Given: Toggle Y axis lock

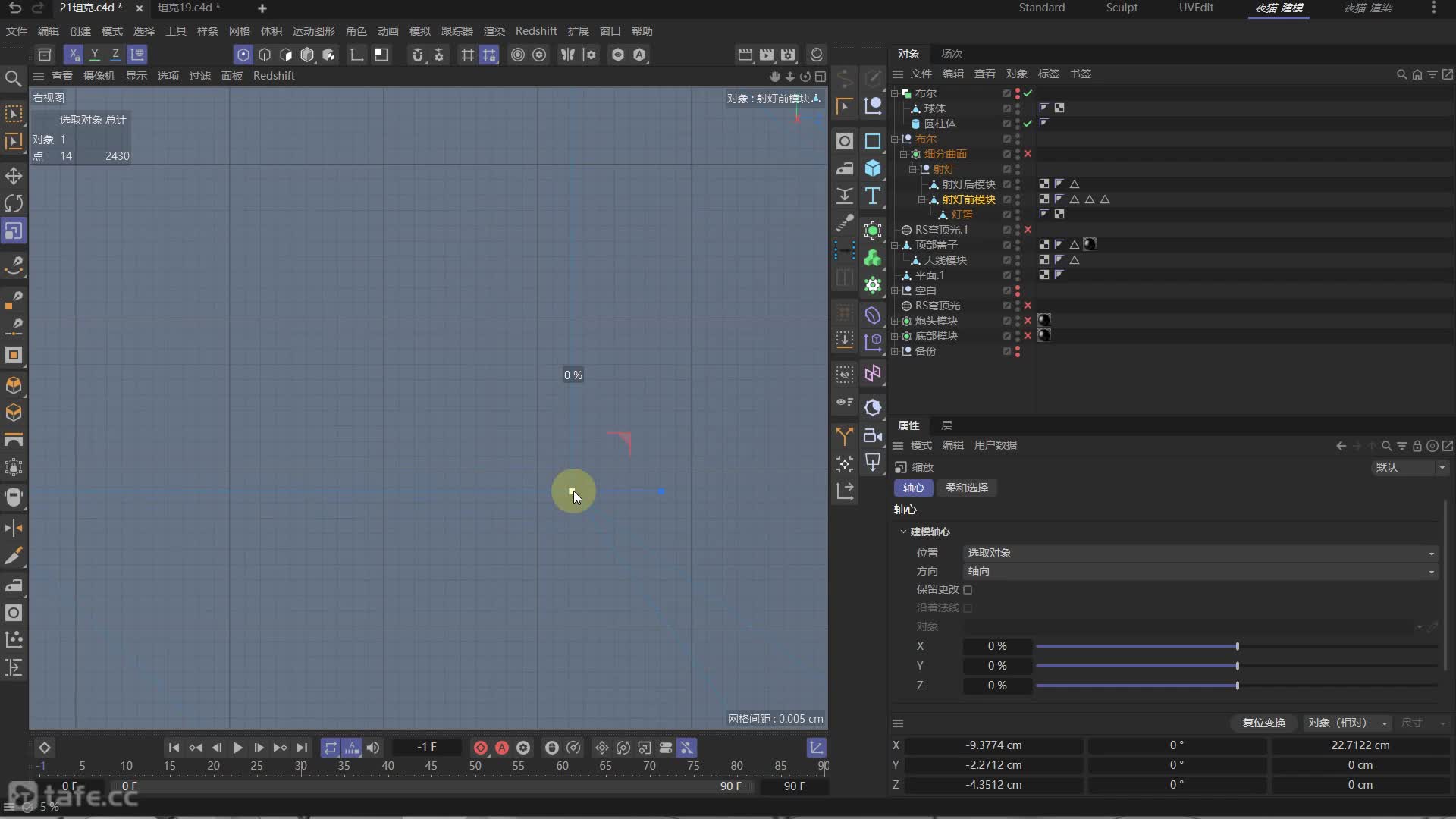Looking at the screenshot, I should 95,55.
